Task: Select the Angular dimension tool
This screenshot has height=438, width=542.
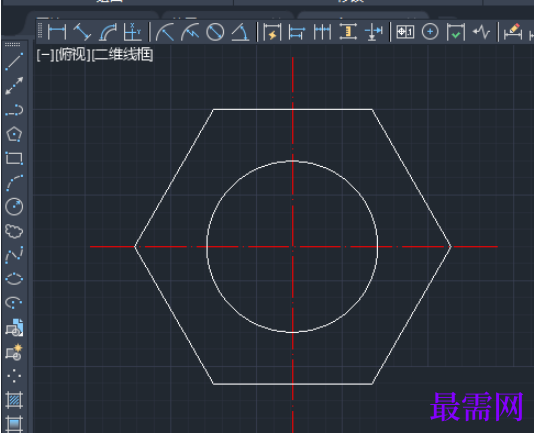Action: pos(240,32)
